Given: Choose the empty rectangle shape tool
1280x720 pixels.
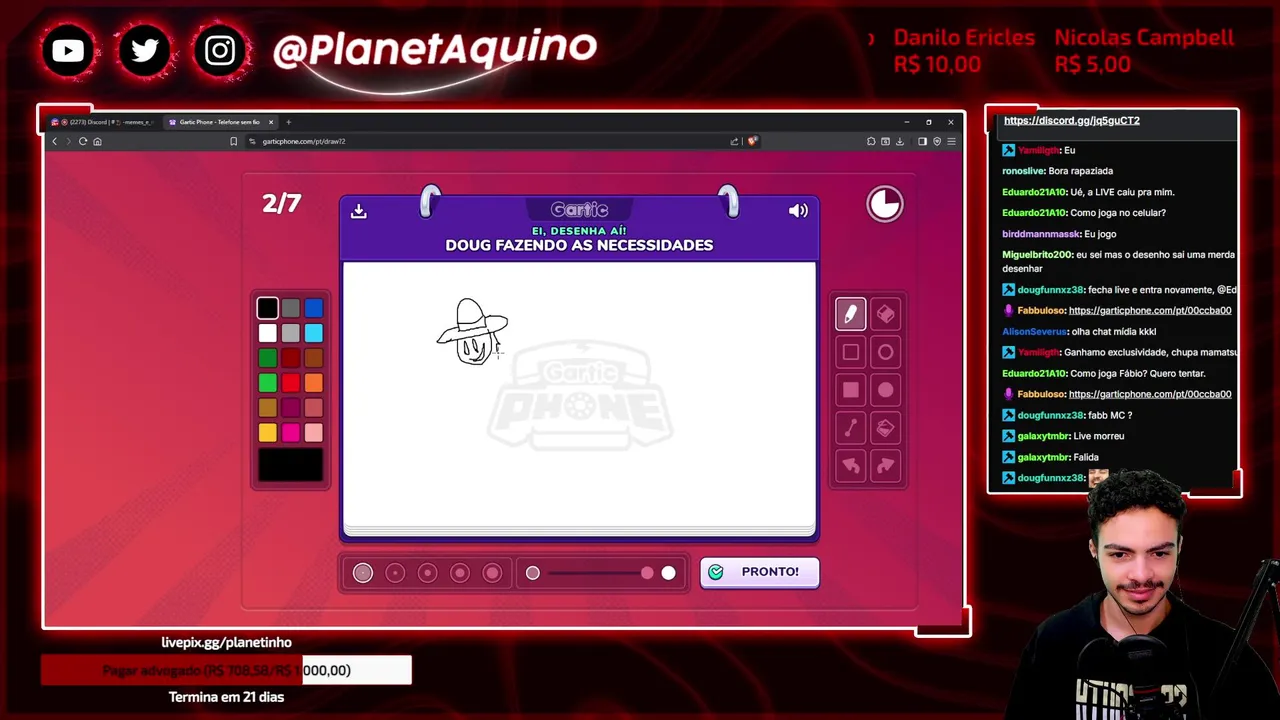Looking at the screenshot, I should click(x=850, y=352).
